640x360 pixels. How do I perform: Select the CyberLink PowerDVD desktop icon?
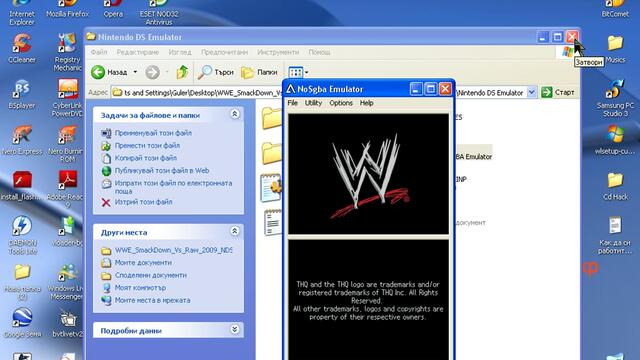[x=67, y=98]
